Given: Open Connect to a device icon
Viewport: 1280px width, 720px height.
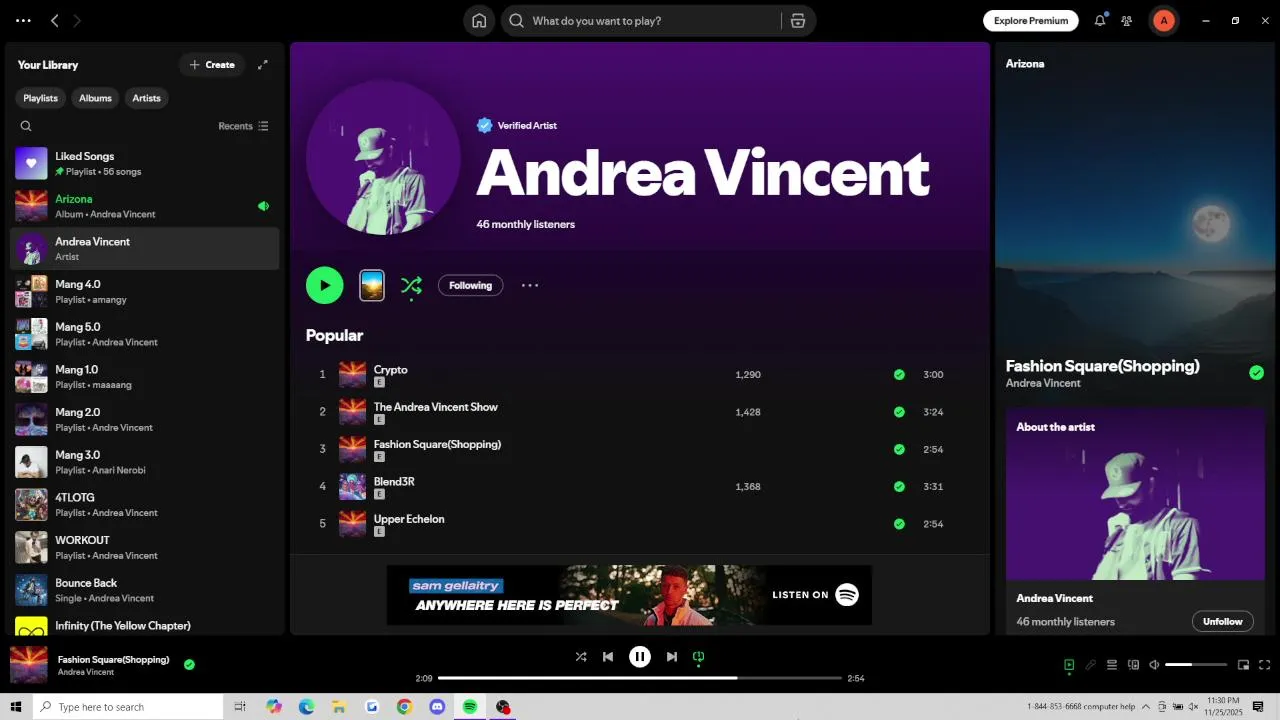Looking at the screenshot, I should point(1133,665).
